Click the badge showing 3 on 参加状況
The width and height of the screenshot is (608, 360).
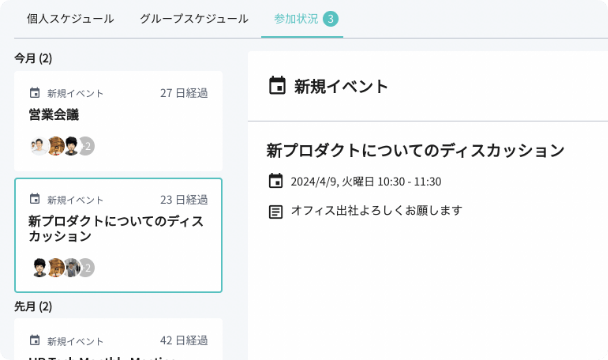[x=330, y=19]
